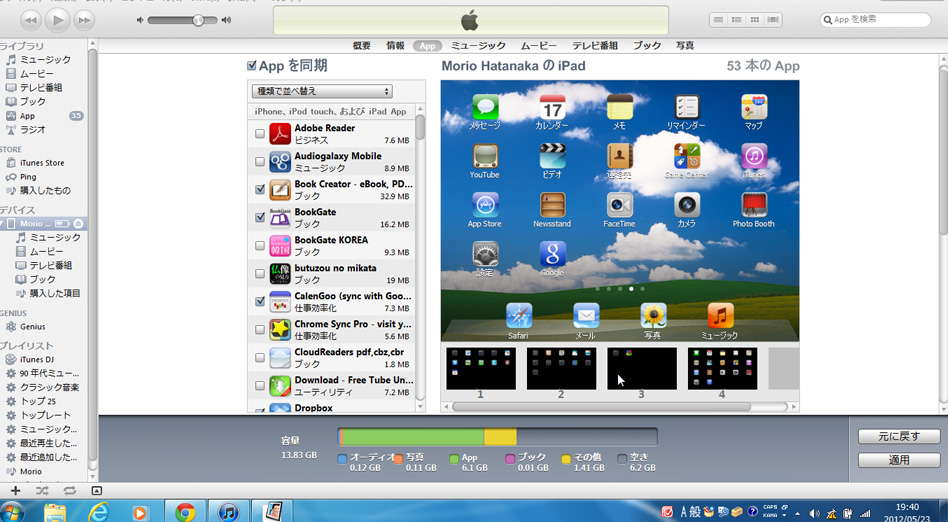This screenshot has width=948, height=522.
Task: Click the Google app icon on iPad preview
Action: [553, 255]
